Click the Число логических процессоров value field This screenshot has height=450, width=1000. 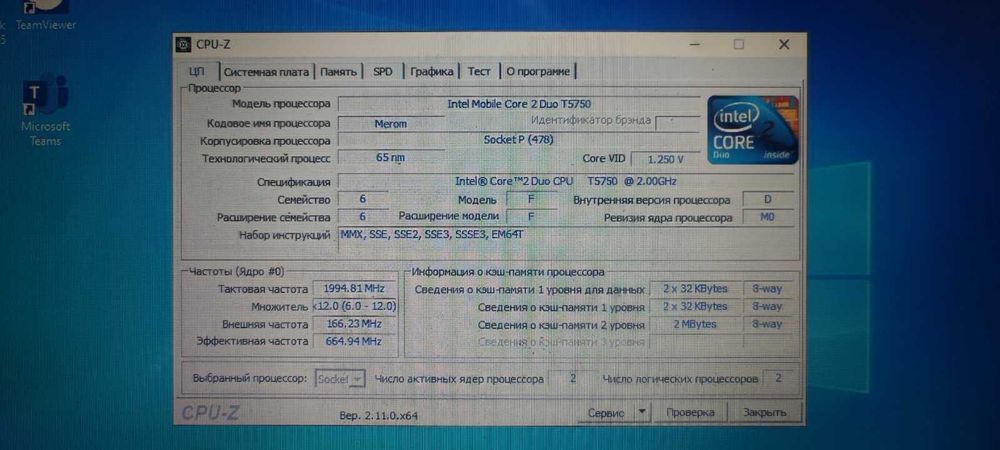click(778, 379)
